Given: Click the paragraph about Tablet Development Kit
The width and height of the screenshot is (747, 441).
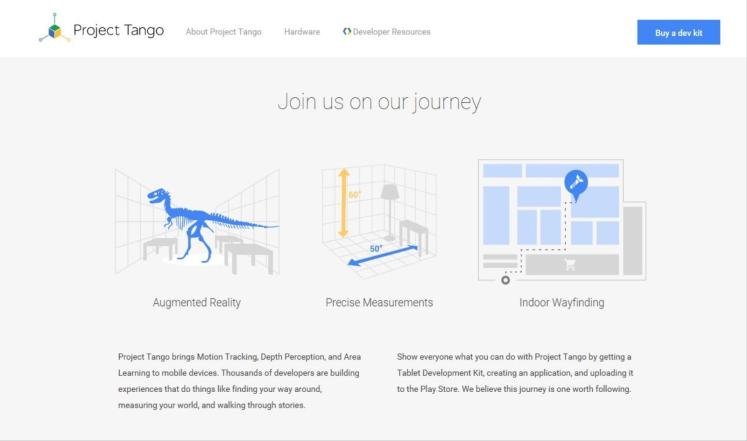Looking at the screenshot, I should pos(515,372).
